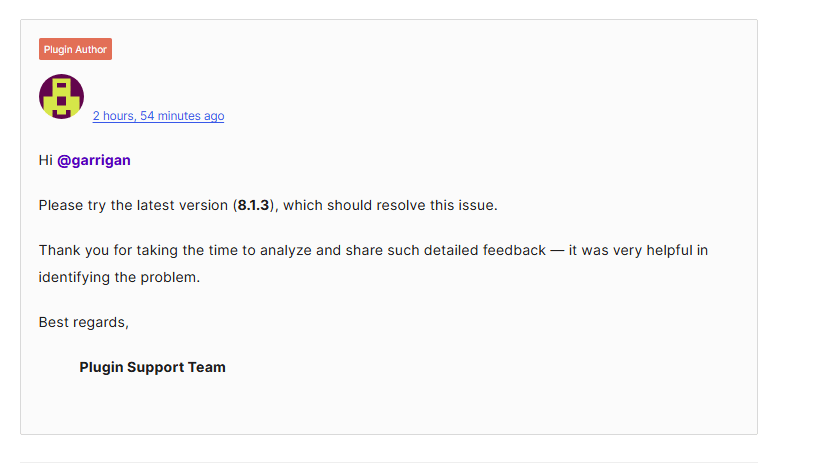Click the blank area right of the timestamp

[450, 116]
